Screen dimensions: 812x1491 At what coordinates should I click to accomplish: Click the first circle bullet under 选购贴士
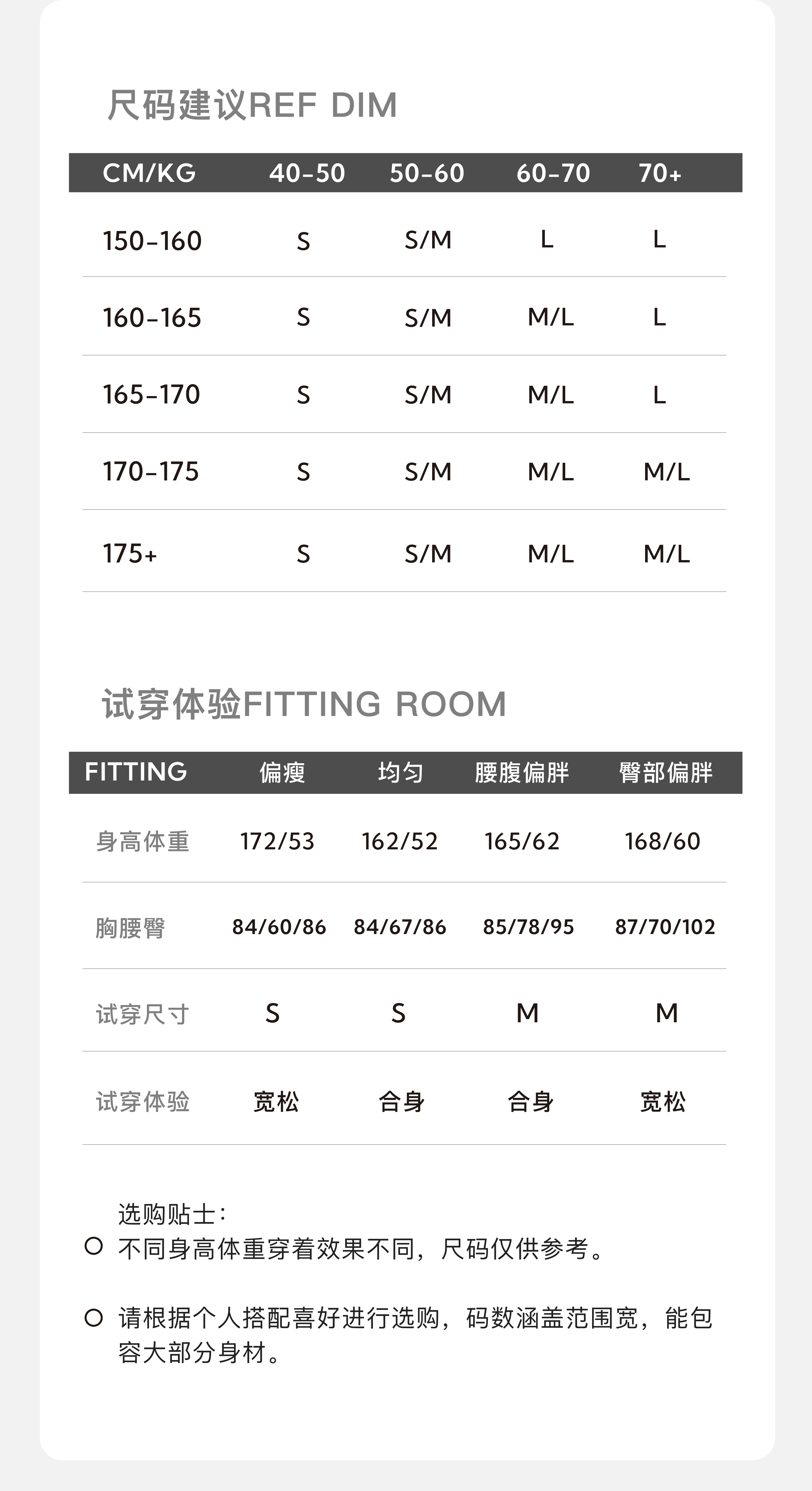point(94,1246)
